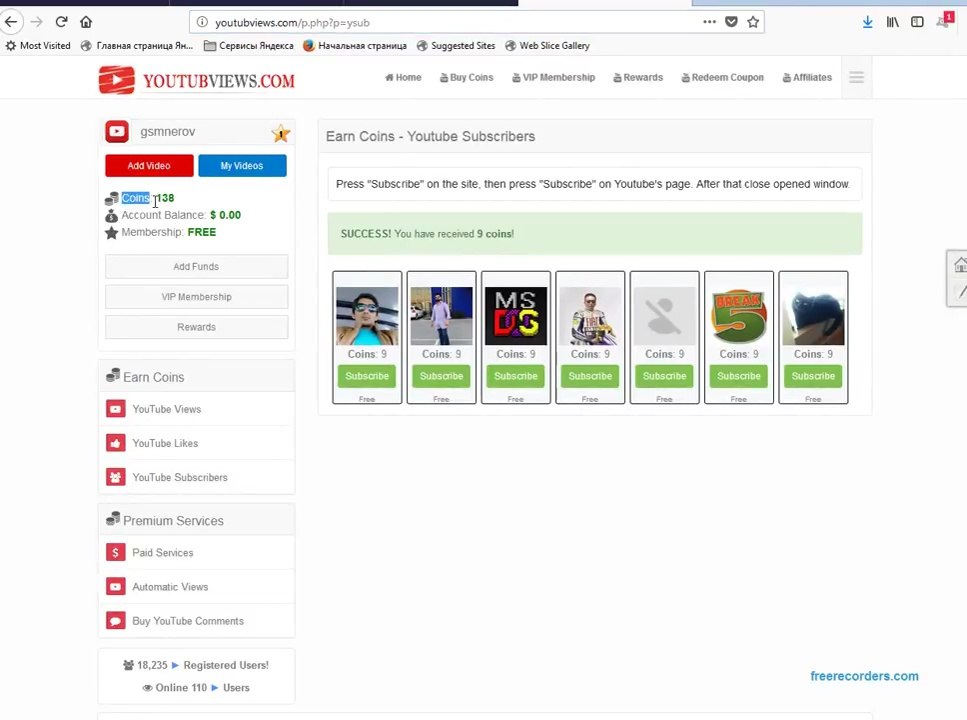
Task: Open VIP Membership in the top navigation
Action: point(554,77)
